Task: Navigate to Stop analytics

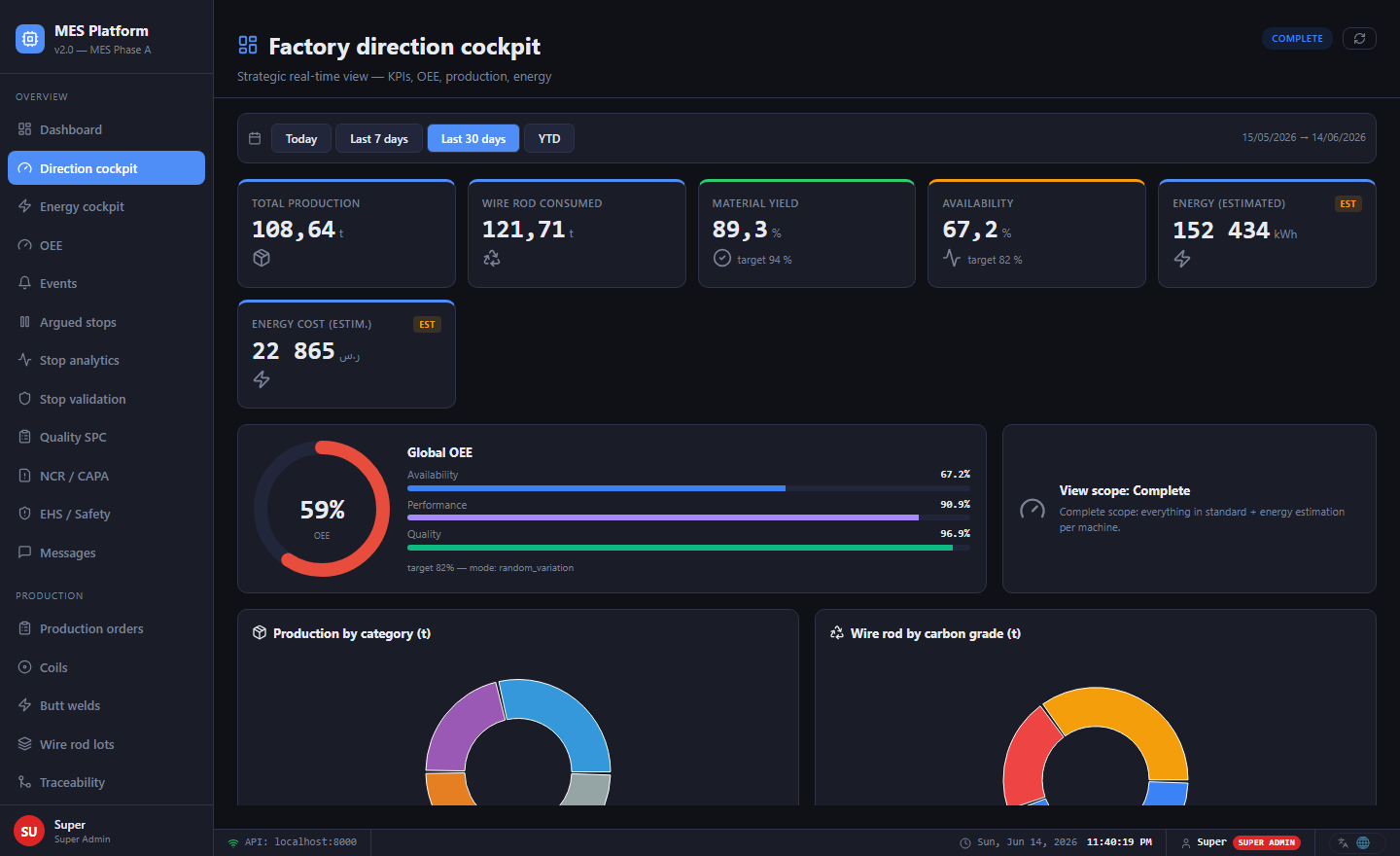Action: [106, 360]
